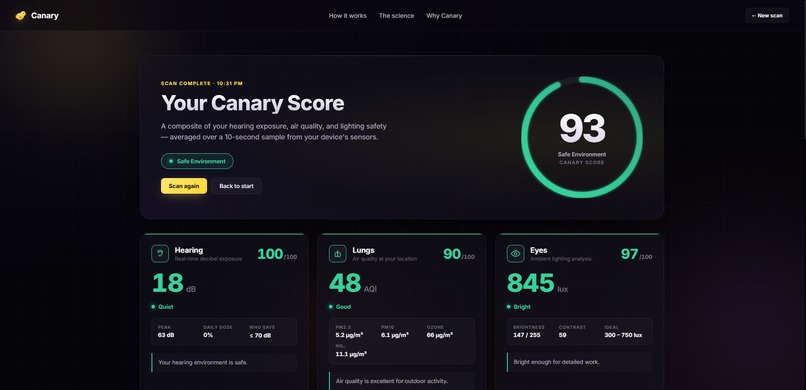
Task: Click the composite description paragraph
Action: point(274,132)
